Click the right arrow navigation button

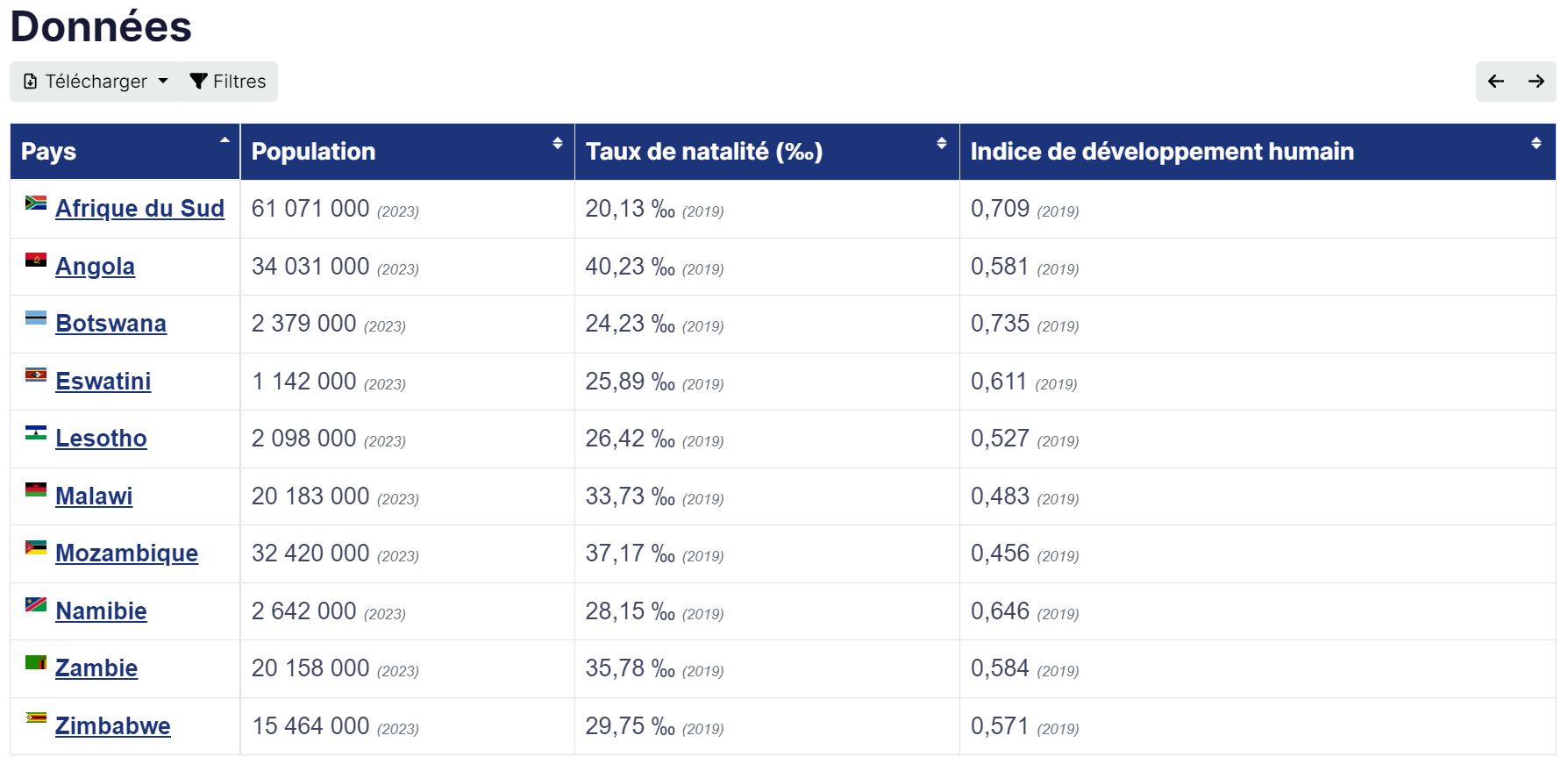(1536, 82)
